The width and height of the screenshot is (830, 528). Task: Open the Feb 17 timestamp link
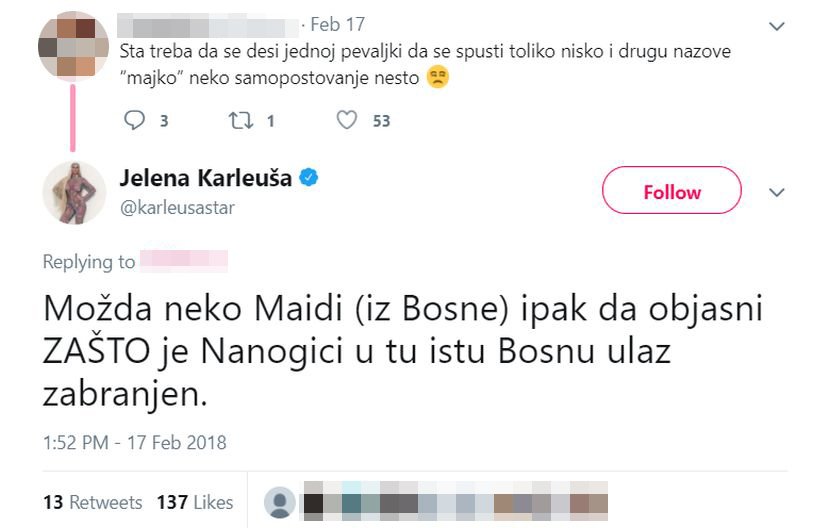pyautogui.click(x=338, y=24)
